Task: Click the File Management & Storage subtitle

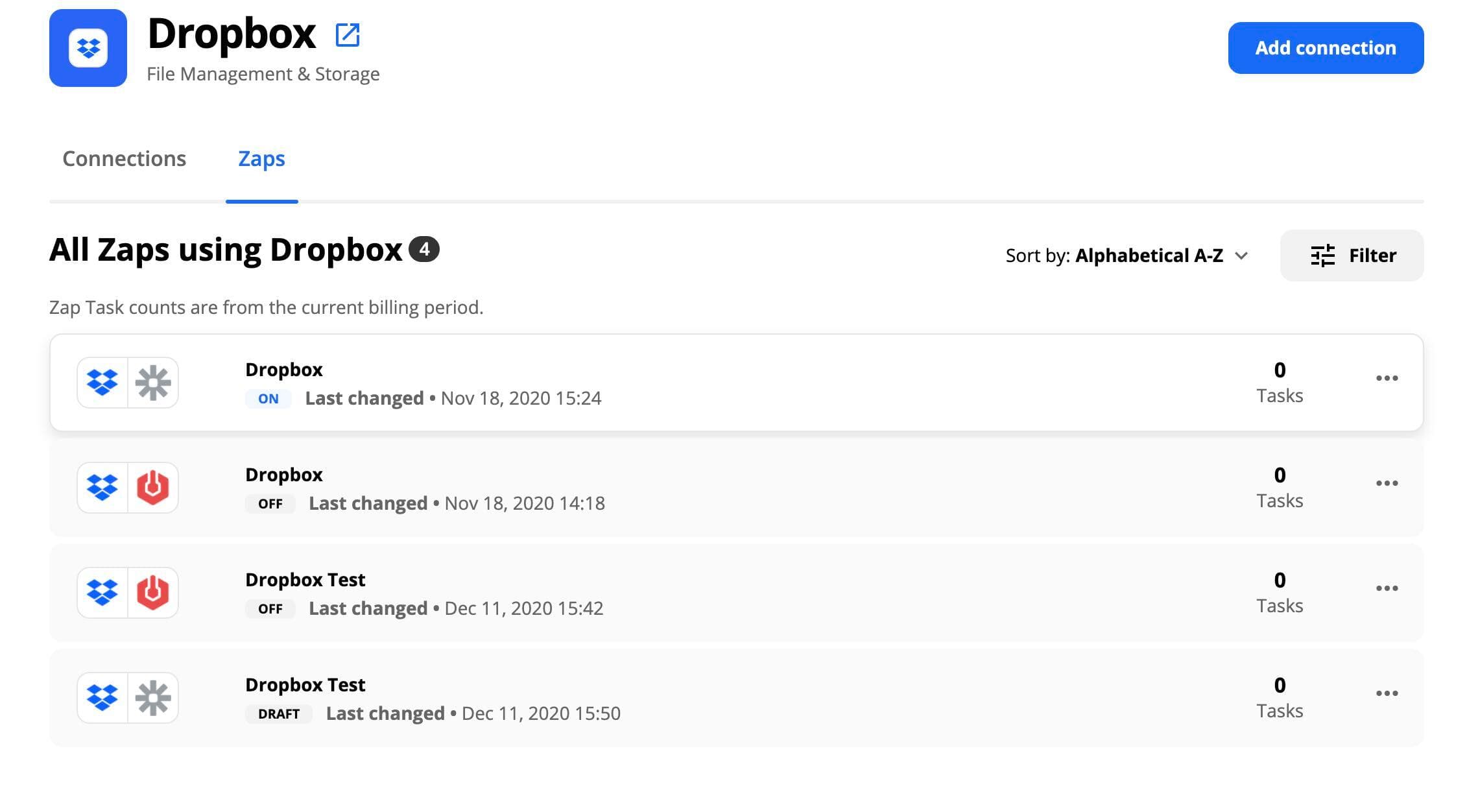Action: (263, 74)
